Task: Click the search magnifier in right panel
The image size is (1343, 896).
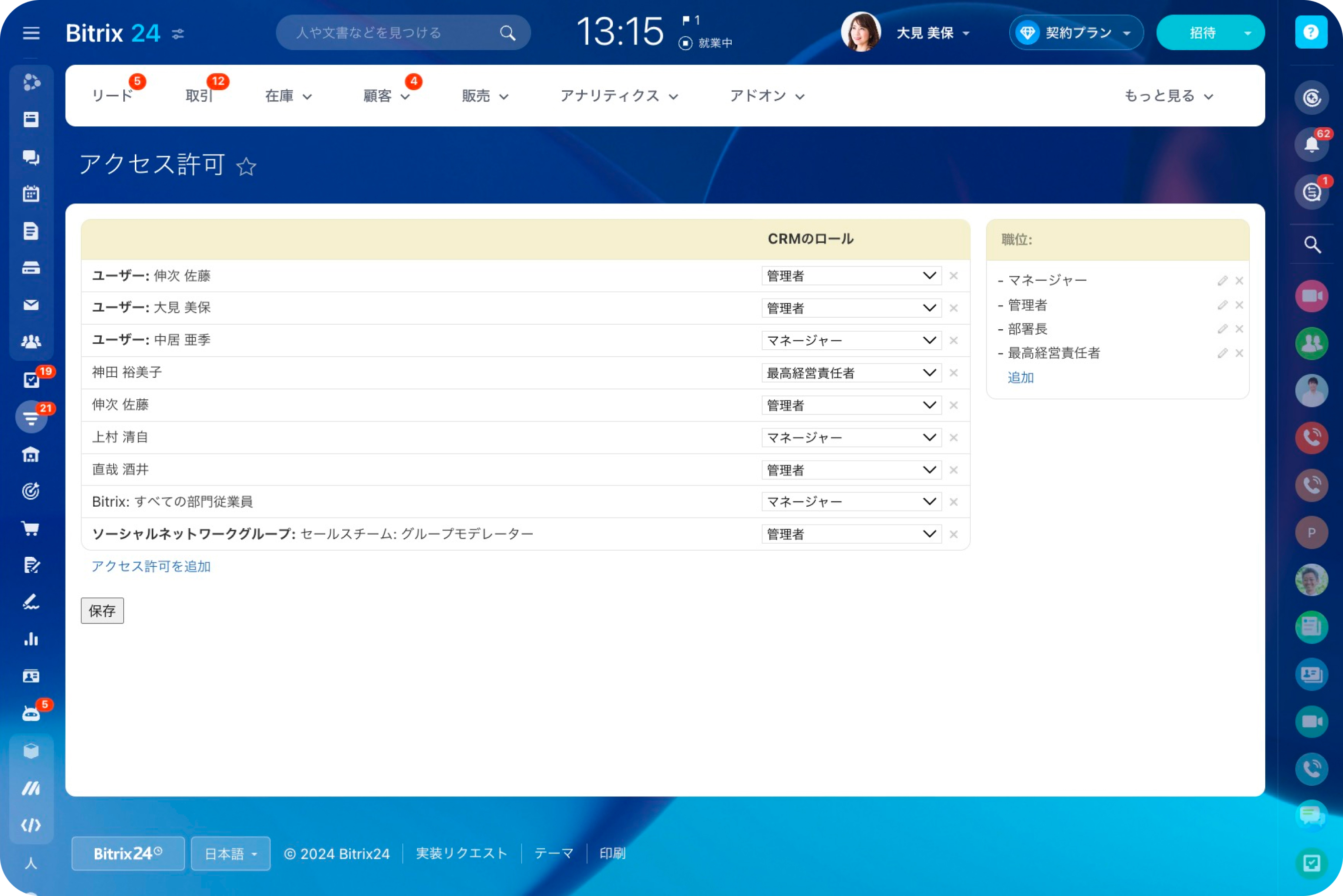Action: pyautogui.click(x=1311, y=245)
